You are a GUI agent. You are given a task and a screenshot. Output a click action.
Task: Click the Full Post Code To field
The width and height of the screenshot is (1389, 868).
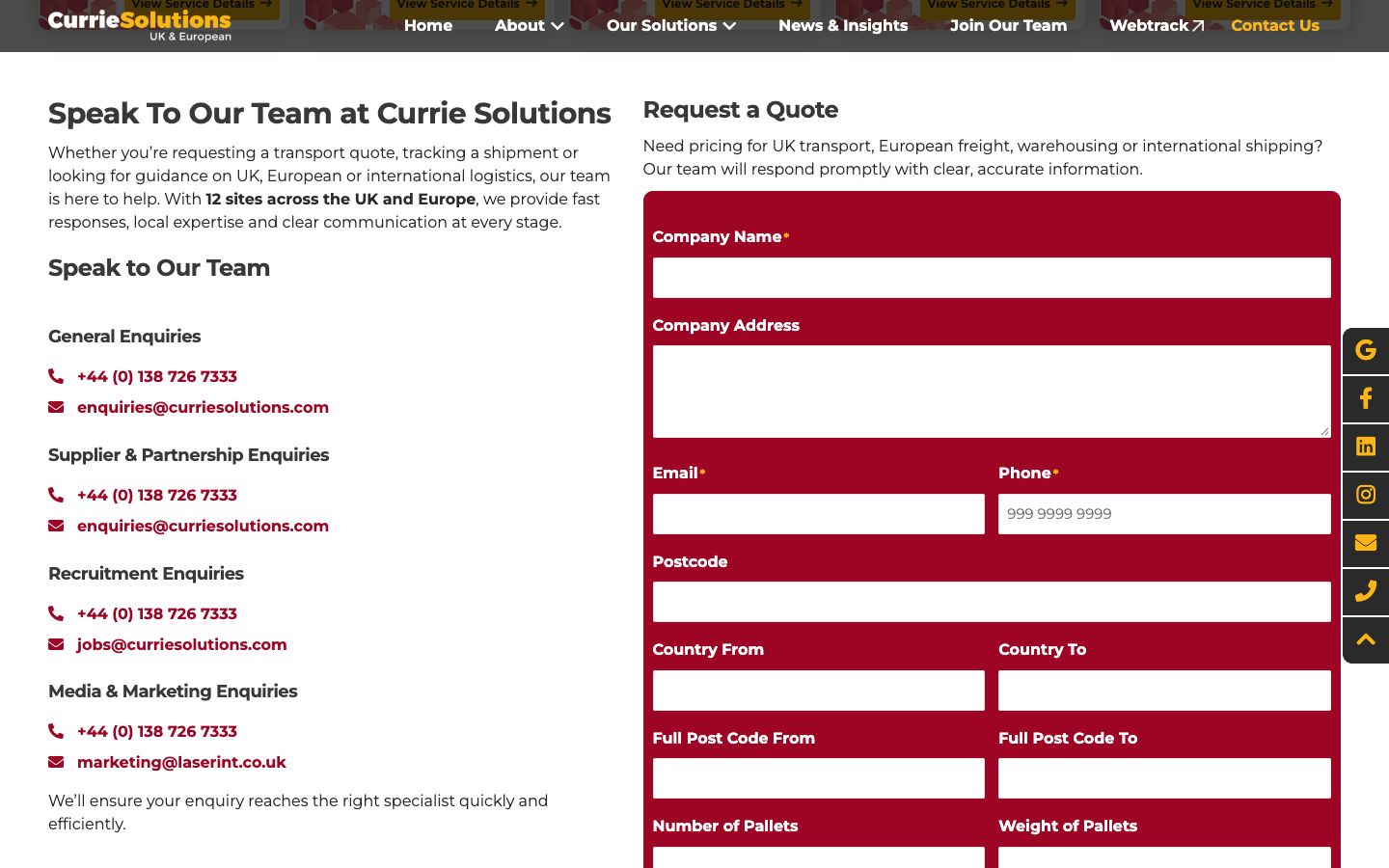(x=1164, y=778)
